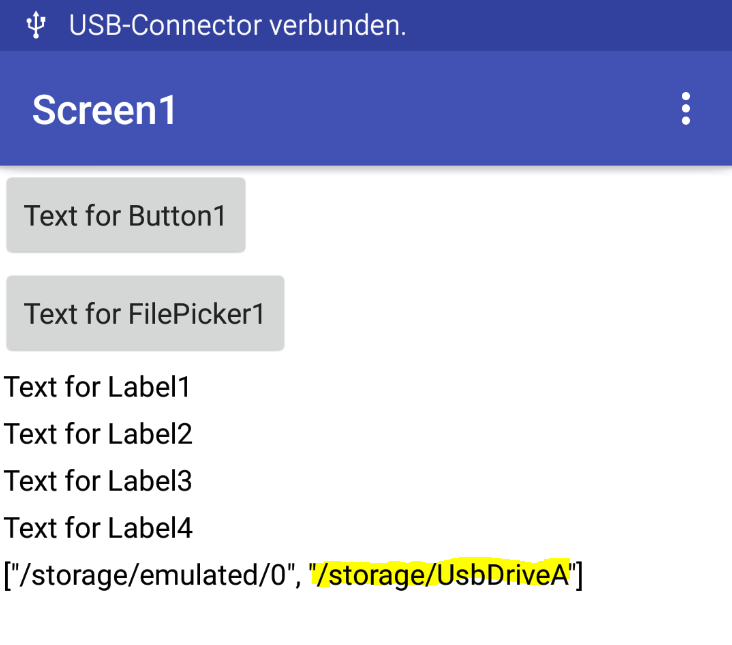Tap the comma between the storage paths
732x645 pixels.
click(297, 580)
